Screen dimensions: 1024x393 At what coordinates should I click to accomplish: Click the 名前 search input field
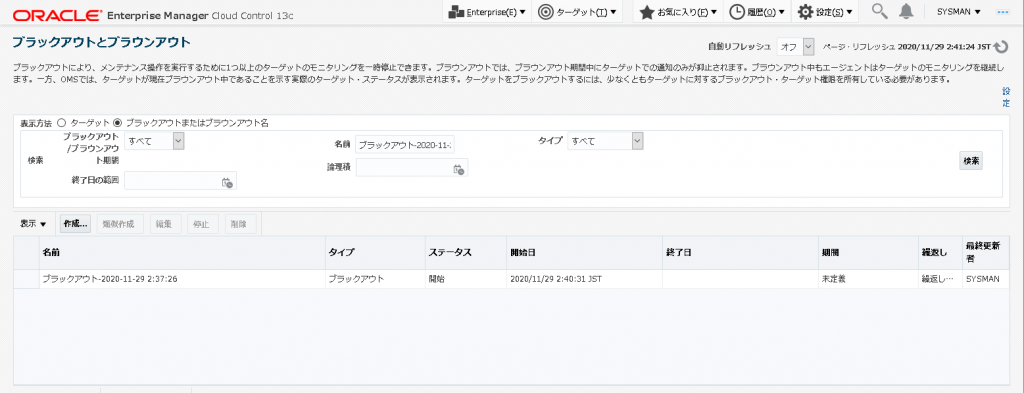(x=406, y=145)
